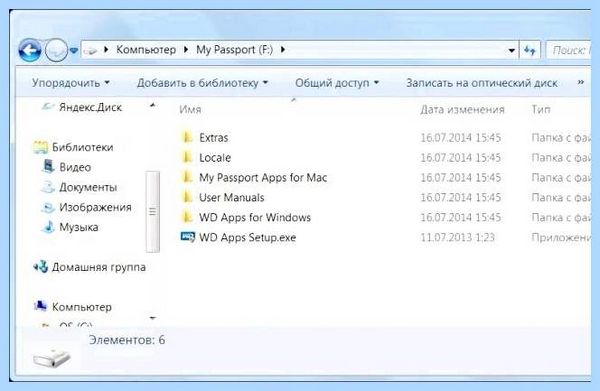Select My Passport (F:) breadcrumb
Viewport: 600px width, 391px height.
coord(235,50)
